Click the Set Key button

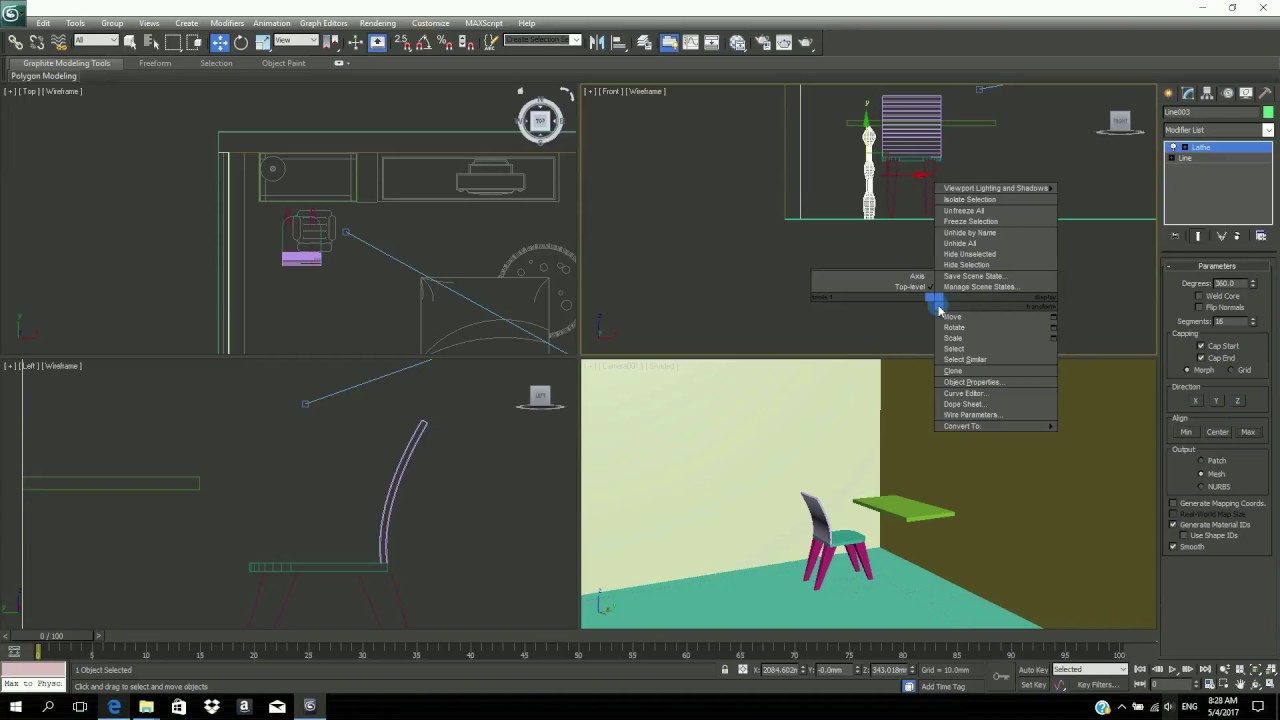tap(1033, 685)
